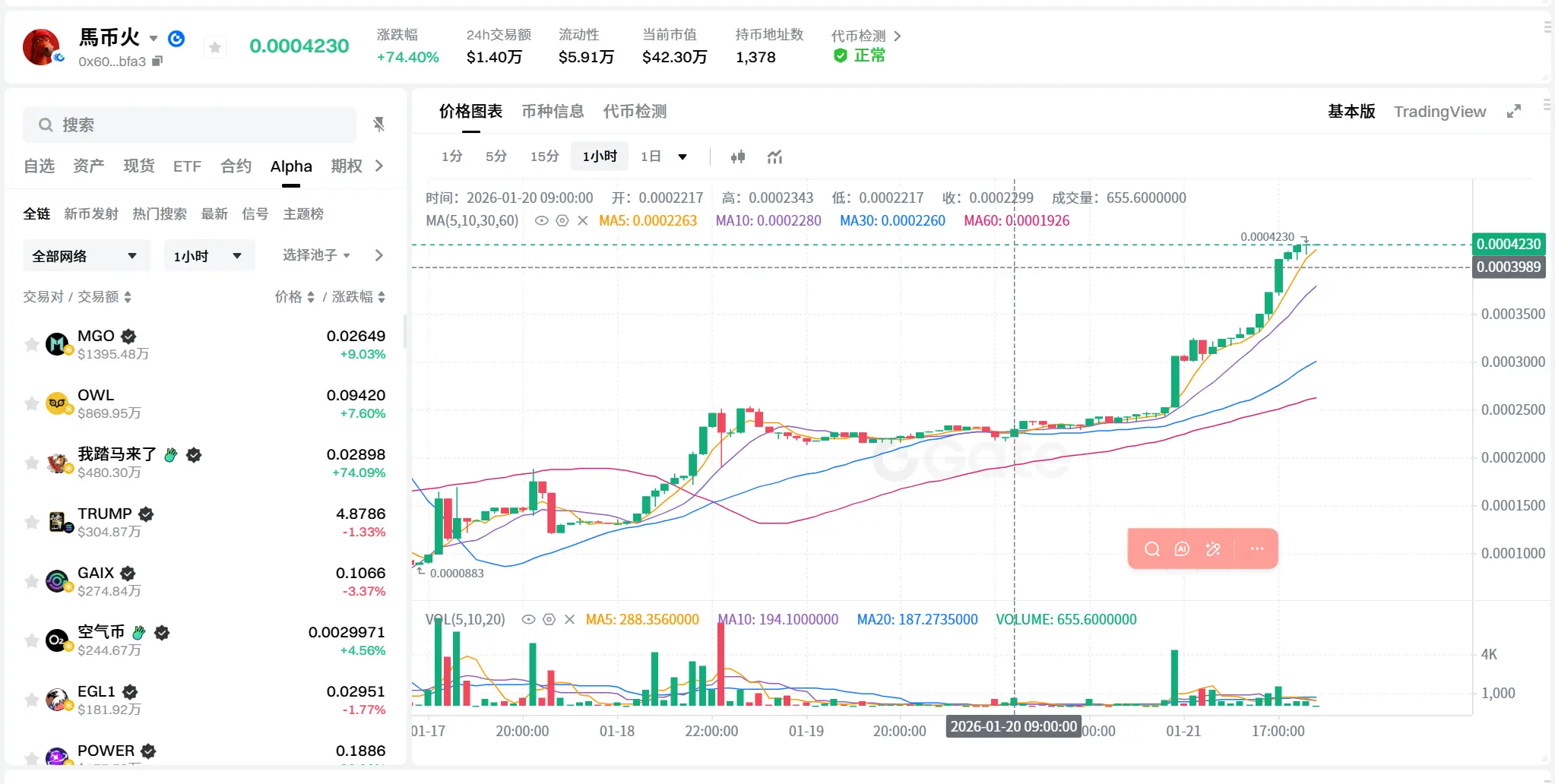Switch to the 资产 tab
The image size is (1555, 784).
[89, 166]
